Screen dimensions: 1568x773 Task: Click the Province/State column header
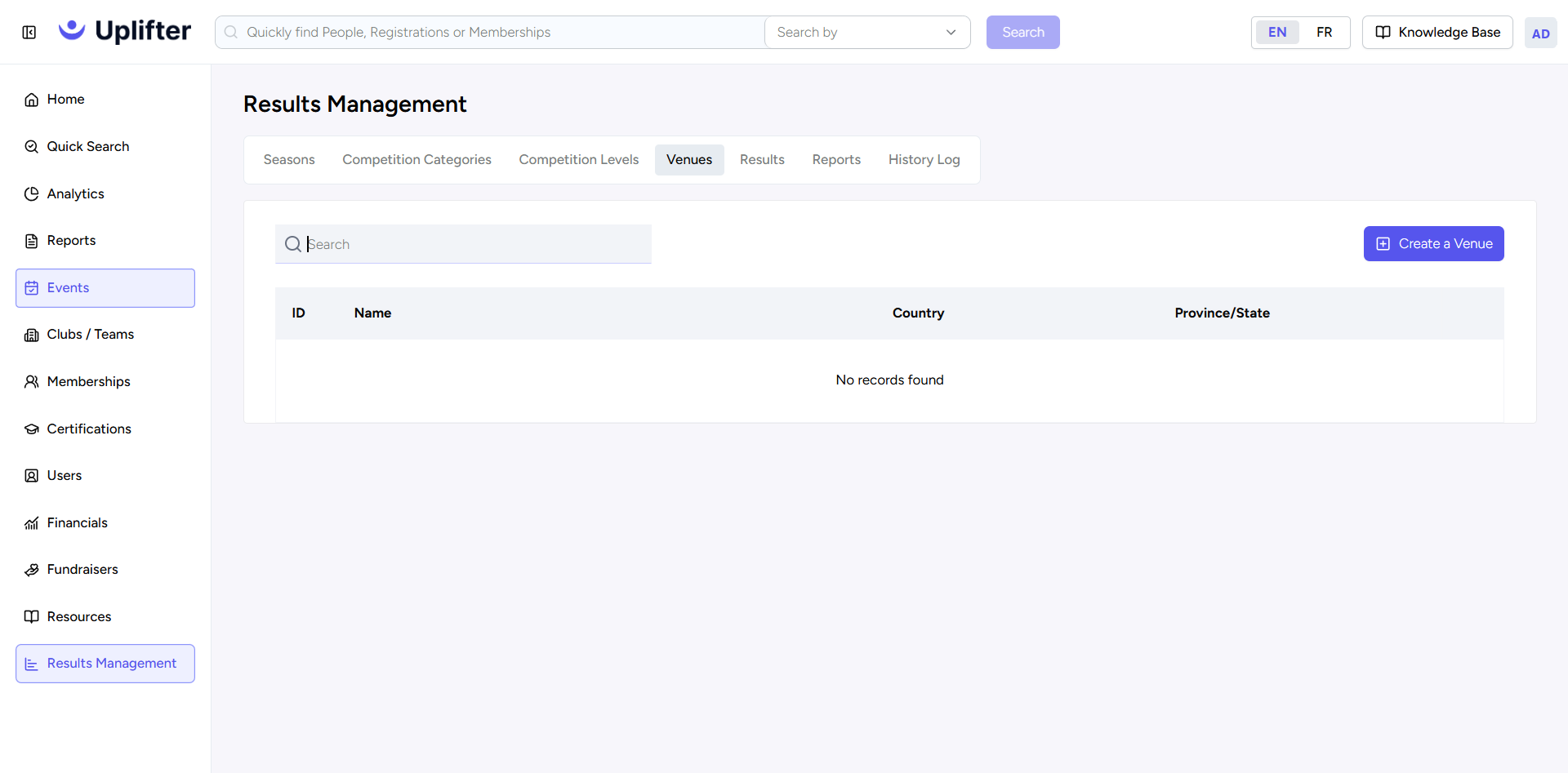(x=1222, y=313)
